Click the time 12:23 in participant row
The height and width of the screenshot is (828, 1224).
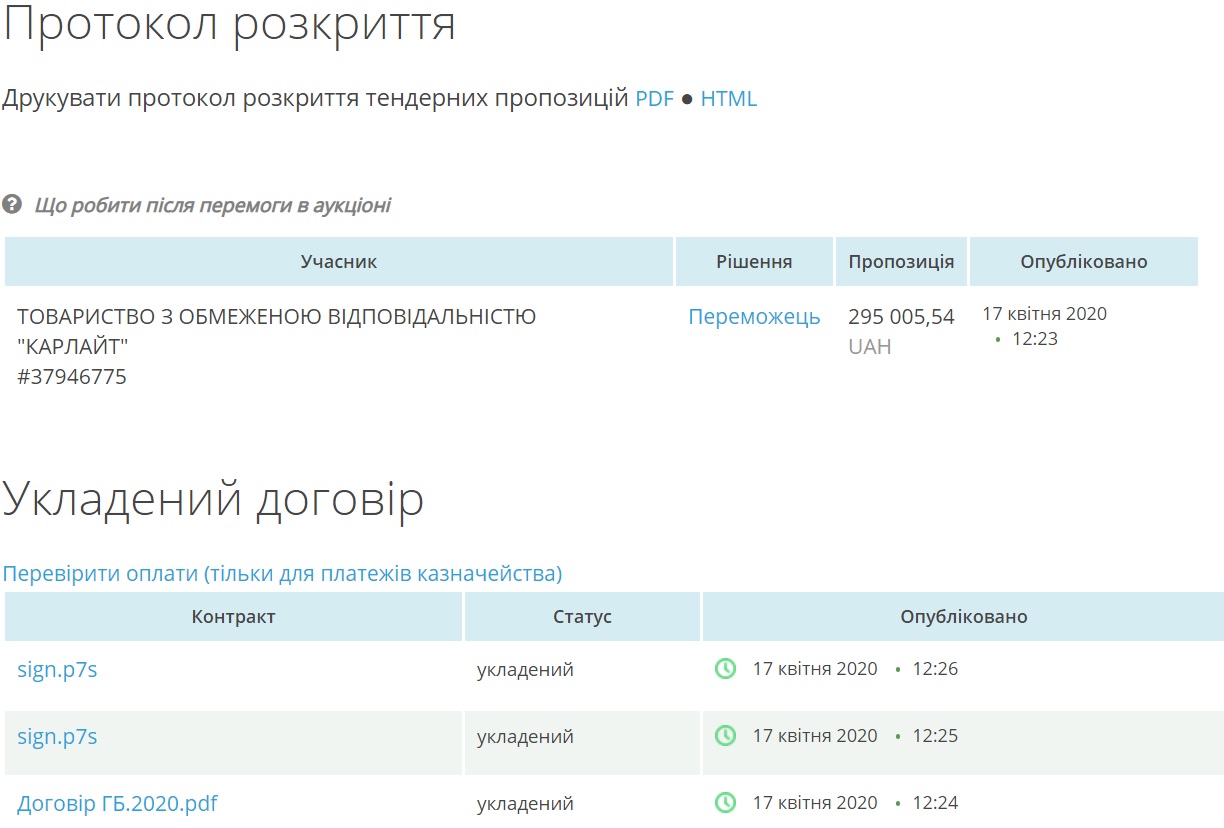[1035, 339]
